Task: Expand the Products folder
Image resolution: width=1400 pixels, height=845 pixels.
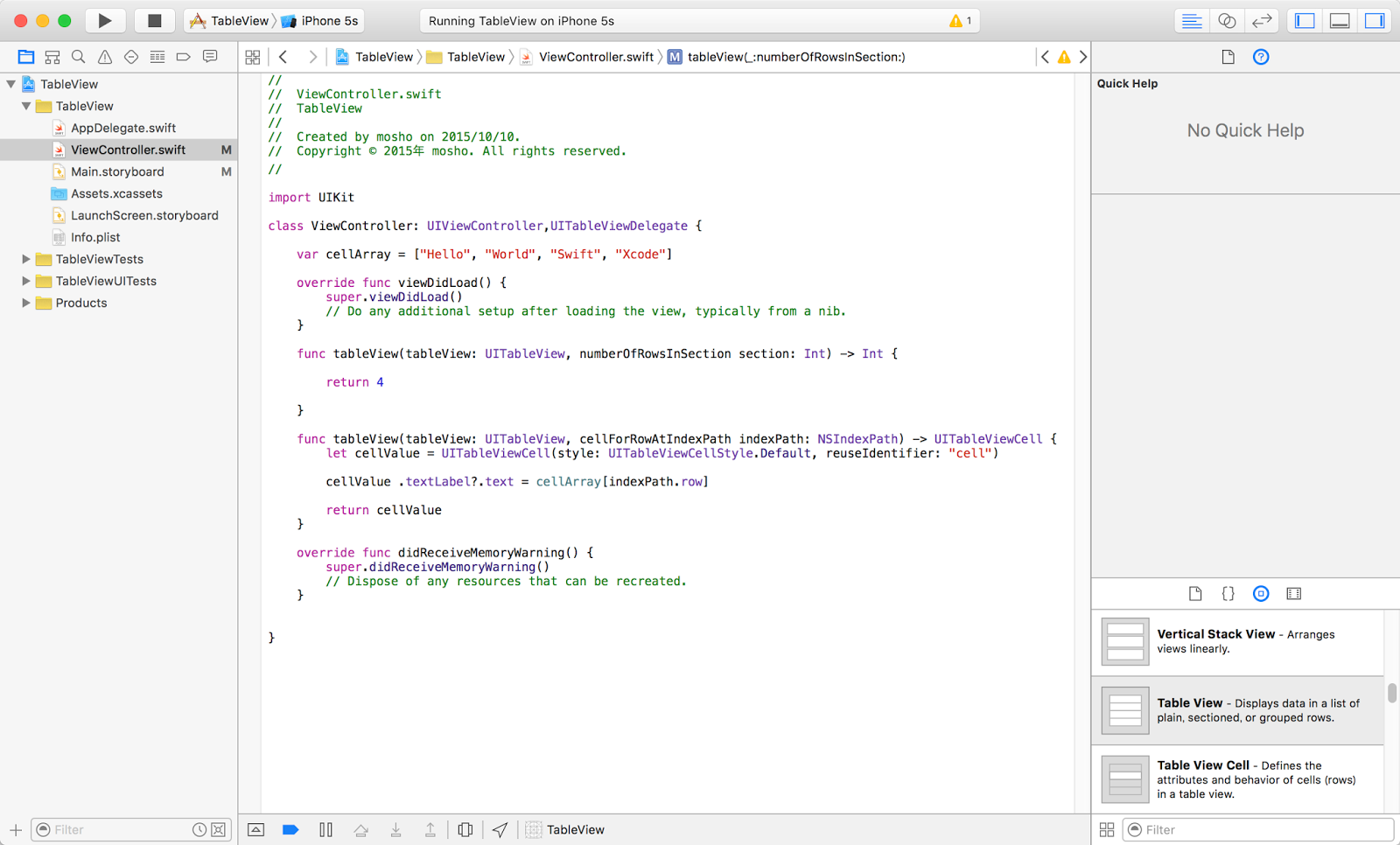Action: coord(26,303)
